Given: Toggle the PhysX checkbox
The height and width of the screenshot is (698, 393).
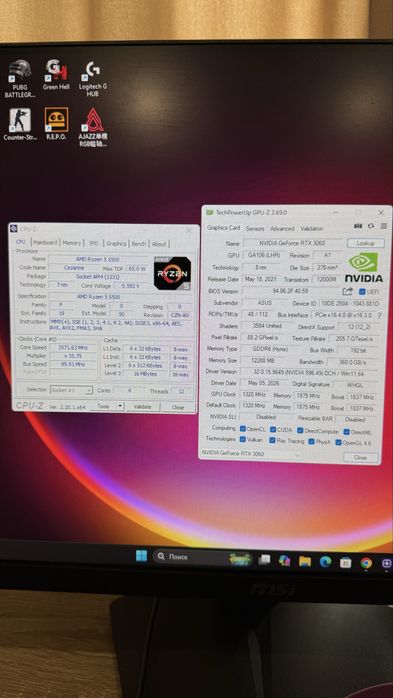Looking at the screenshot, I should click(311, 442).
